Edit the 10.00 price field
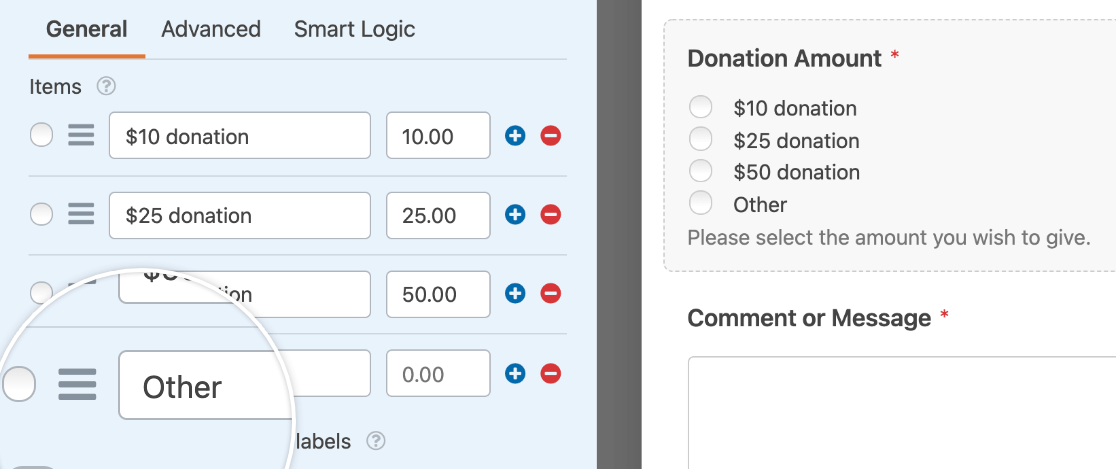The width and height of the screenshot is (1116, 469). click(x=438, y=135)
